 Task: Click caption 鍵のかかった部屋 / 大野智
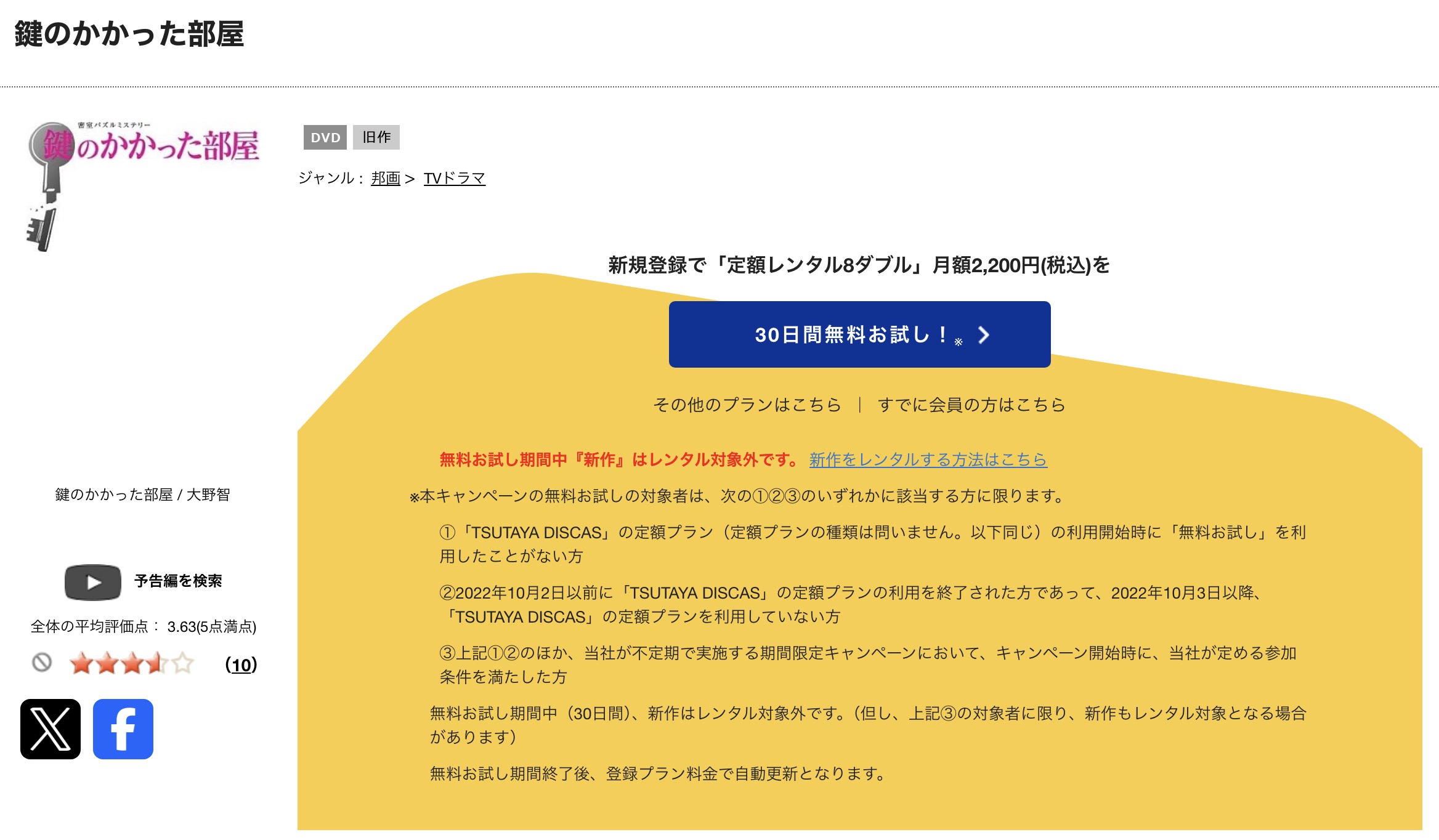[142, 495]
